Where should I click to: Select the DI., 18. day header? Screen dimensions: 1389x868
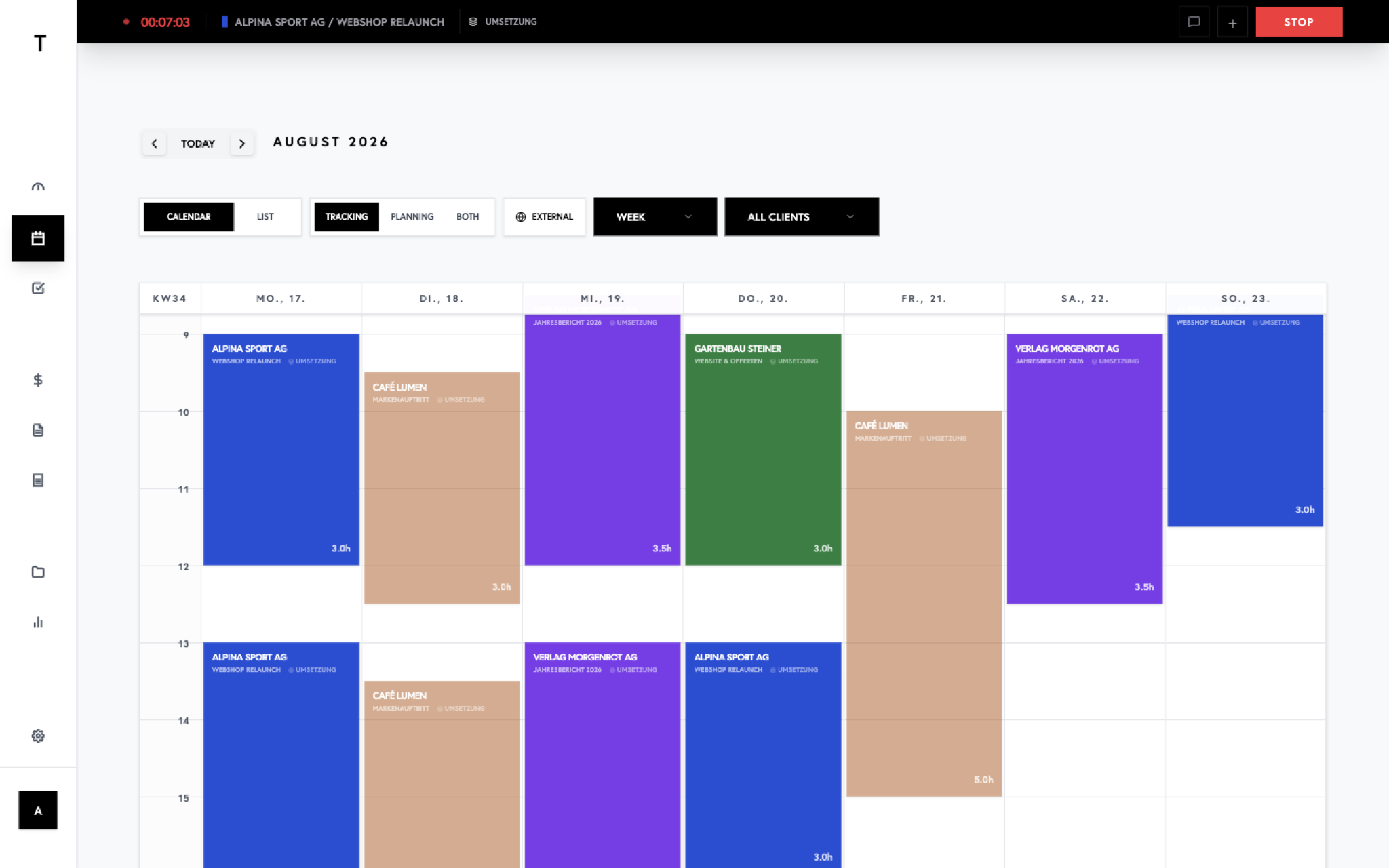pyautogui.click(x=442, y=298)
